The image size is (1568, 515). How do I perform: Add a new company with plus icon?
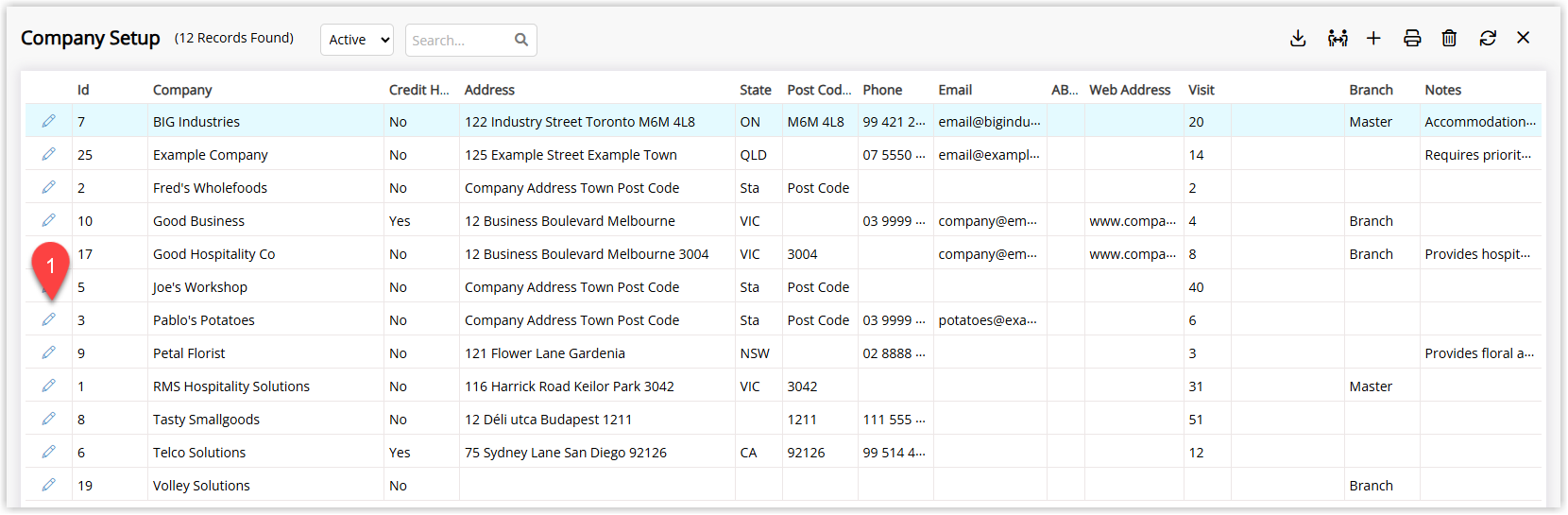click(x=1373, y=38)
